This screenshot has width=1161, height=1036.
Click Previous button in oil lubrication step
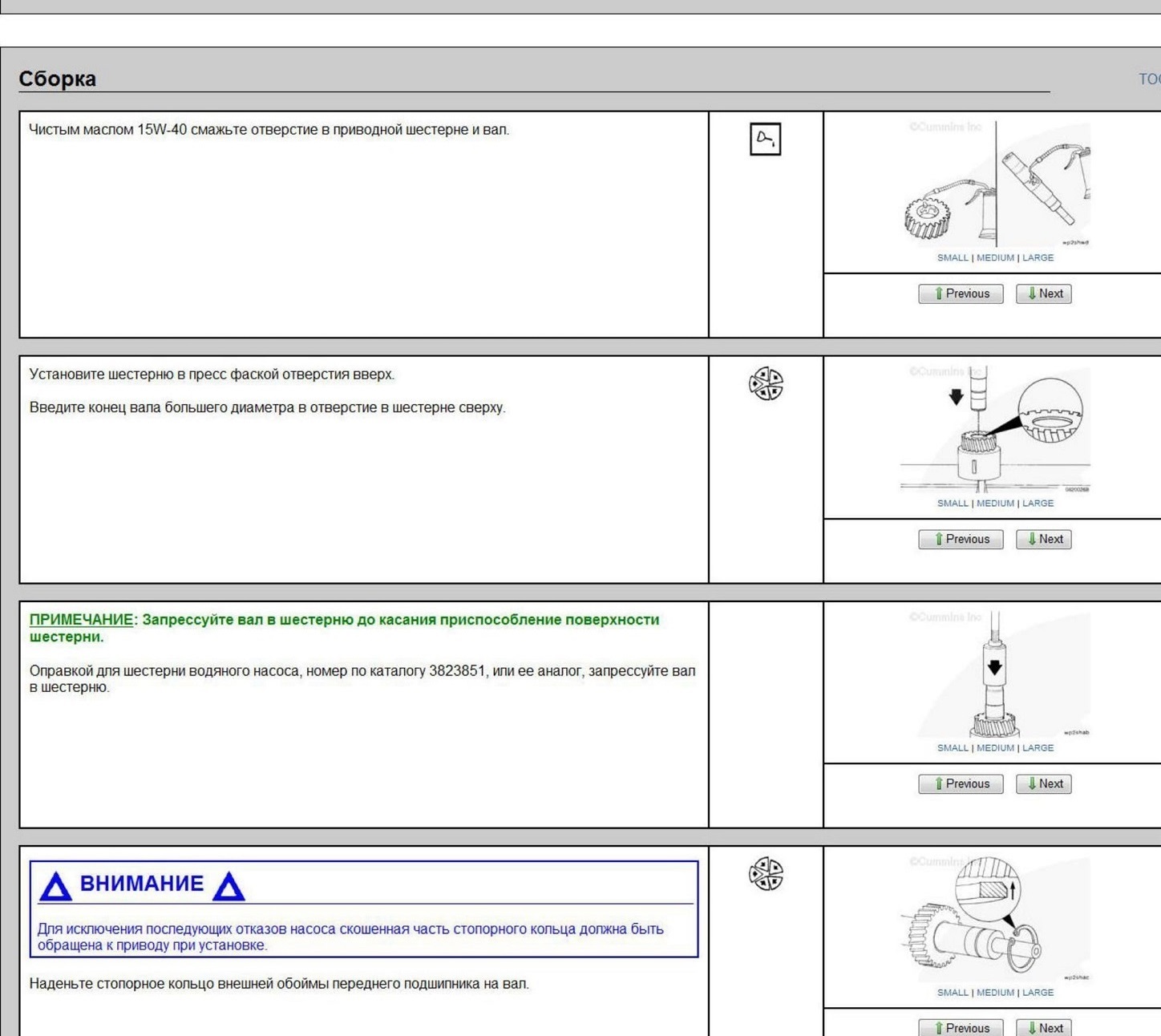(961, 293)
